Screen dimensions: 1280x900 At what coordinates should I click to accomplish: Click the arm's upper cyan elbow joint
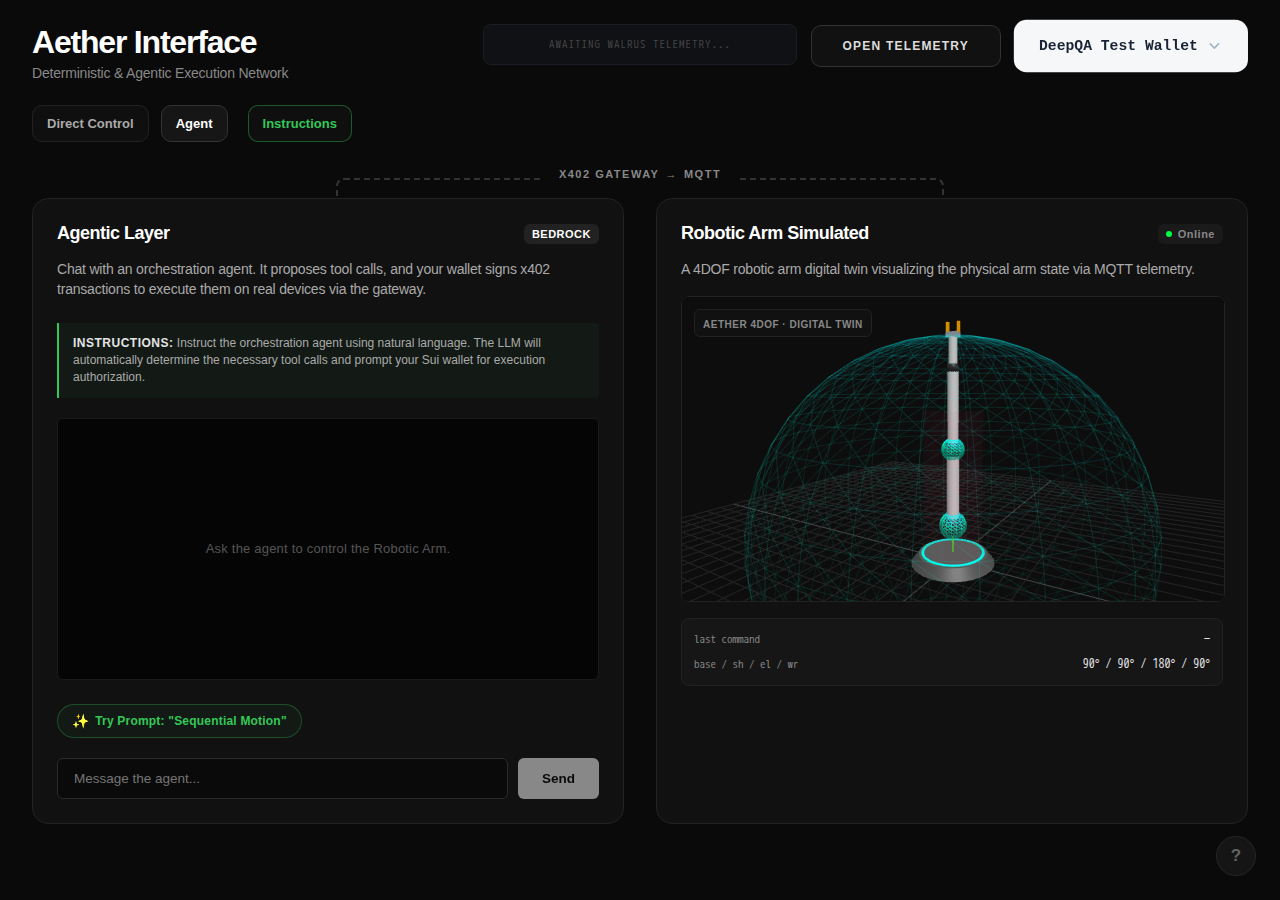coord(953,448)
